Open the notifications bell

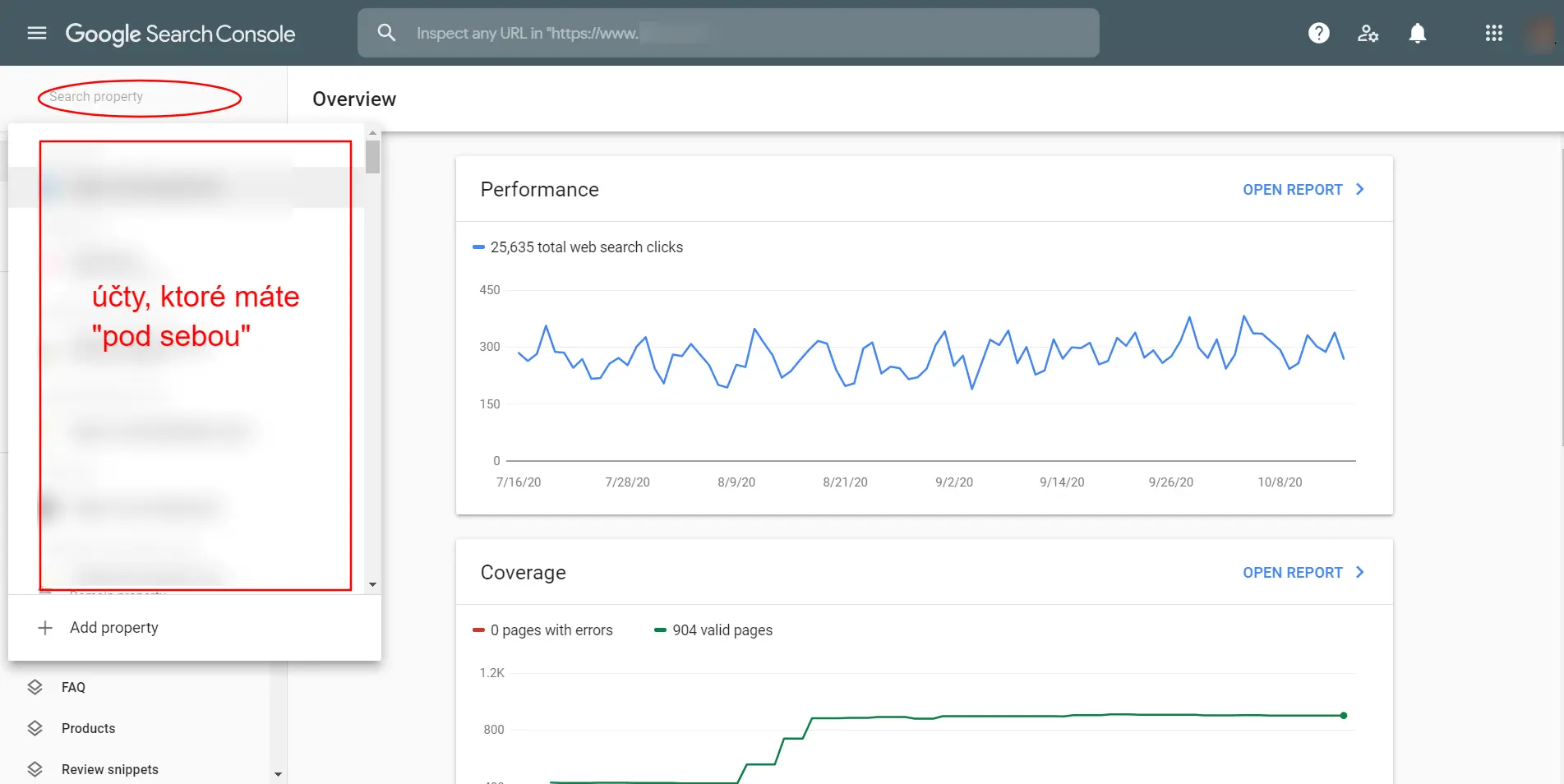[x=1418, y=33]
